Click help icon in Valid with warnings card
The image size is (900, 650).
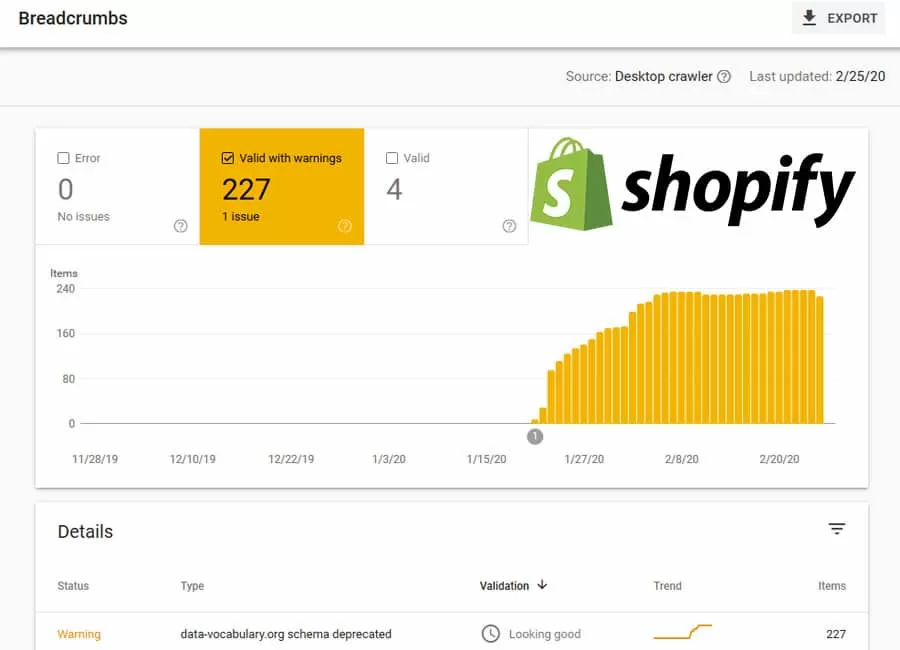(345, 226)
